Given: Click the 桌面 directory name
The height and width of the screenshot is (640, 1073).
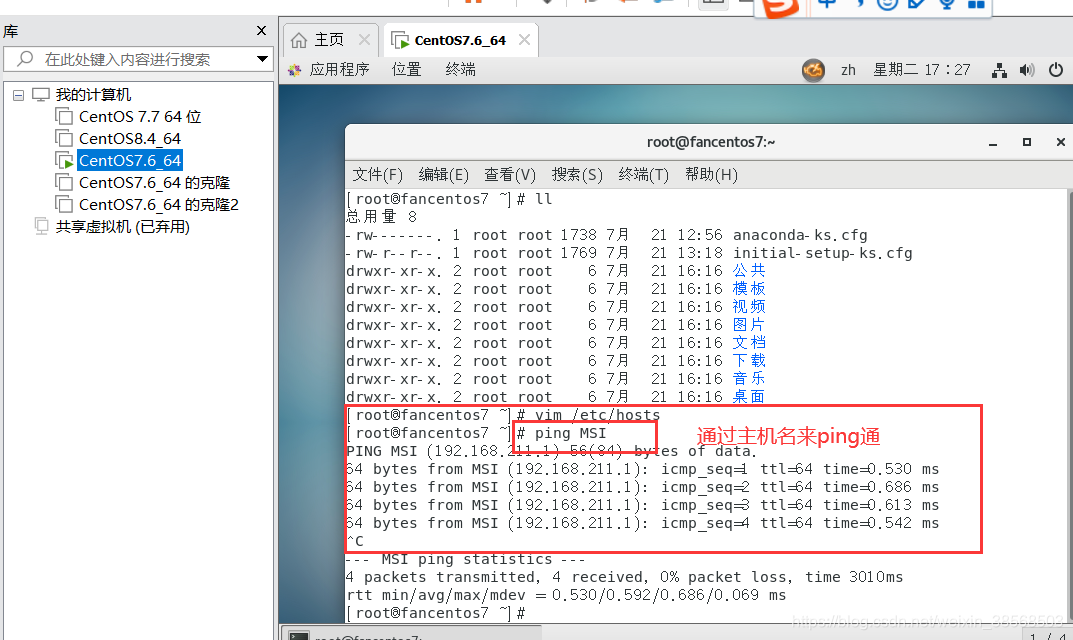Looking at the screenshot, I should coord(749,396).
